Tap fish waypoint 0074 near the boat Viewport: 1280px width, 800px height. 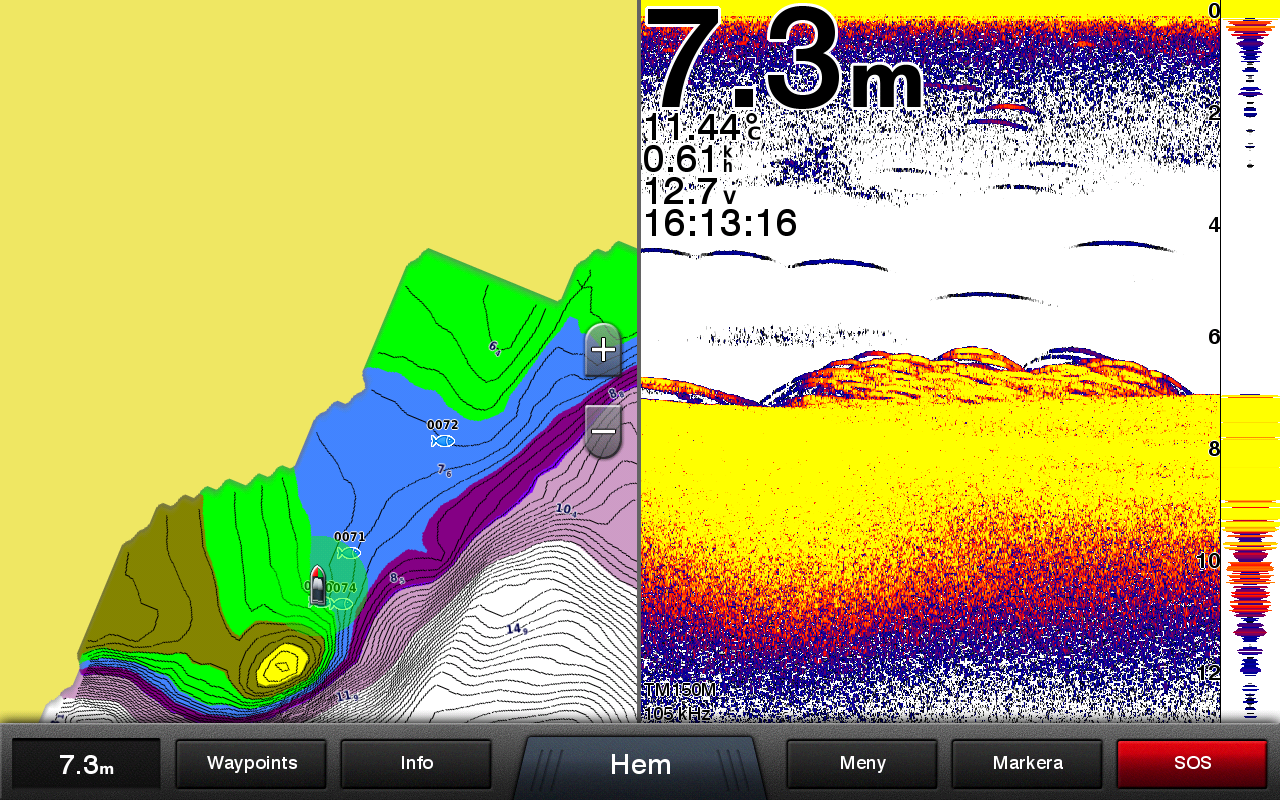(x=341, y=603)
